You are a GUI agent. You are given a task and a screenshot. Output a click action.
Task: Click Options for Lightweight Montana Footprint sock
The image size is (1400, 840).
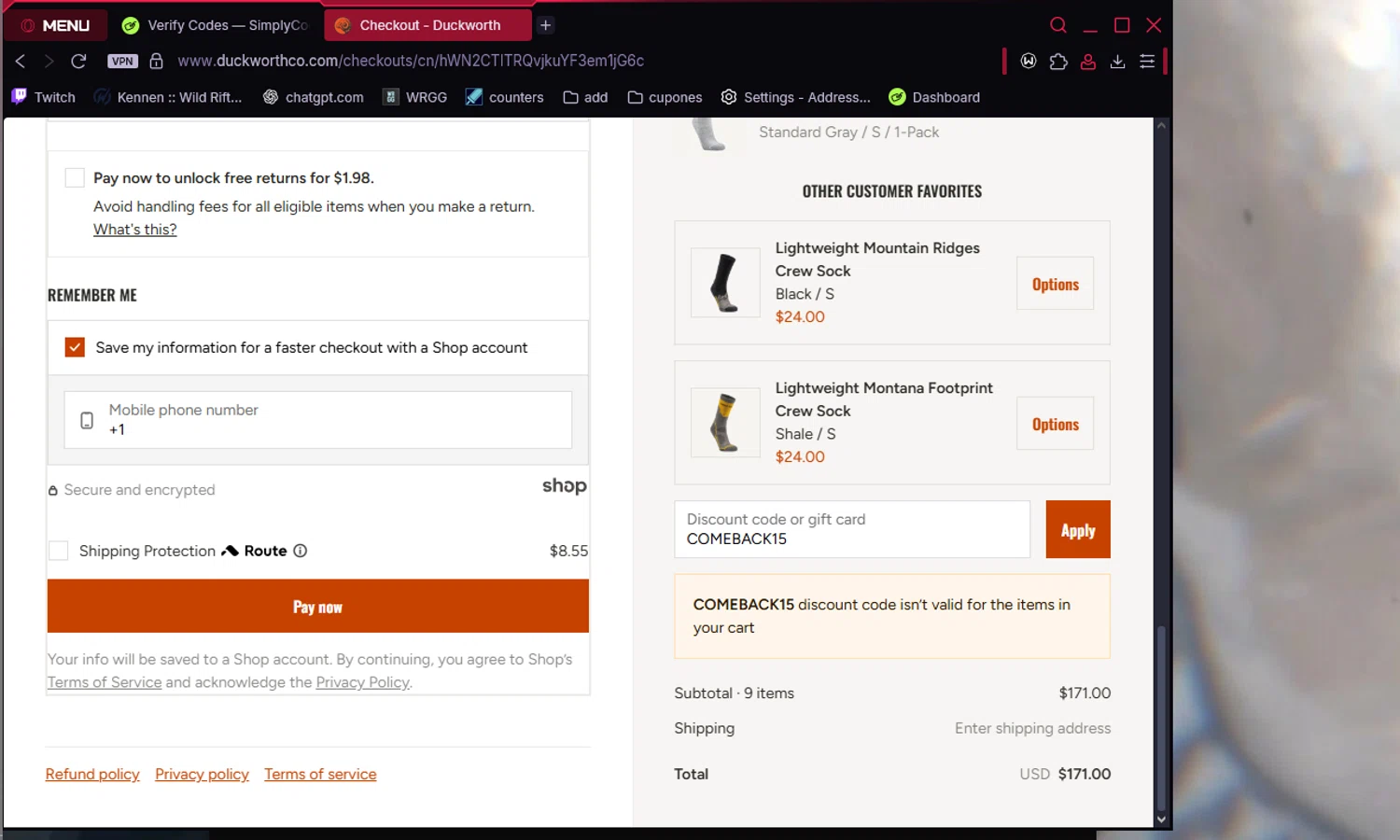click(1056, 424)
